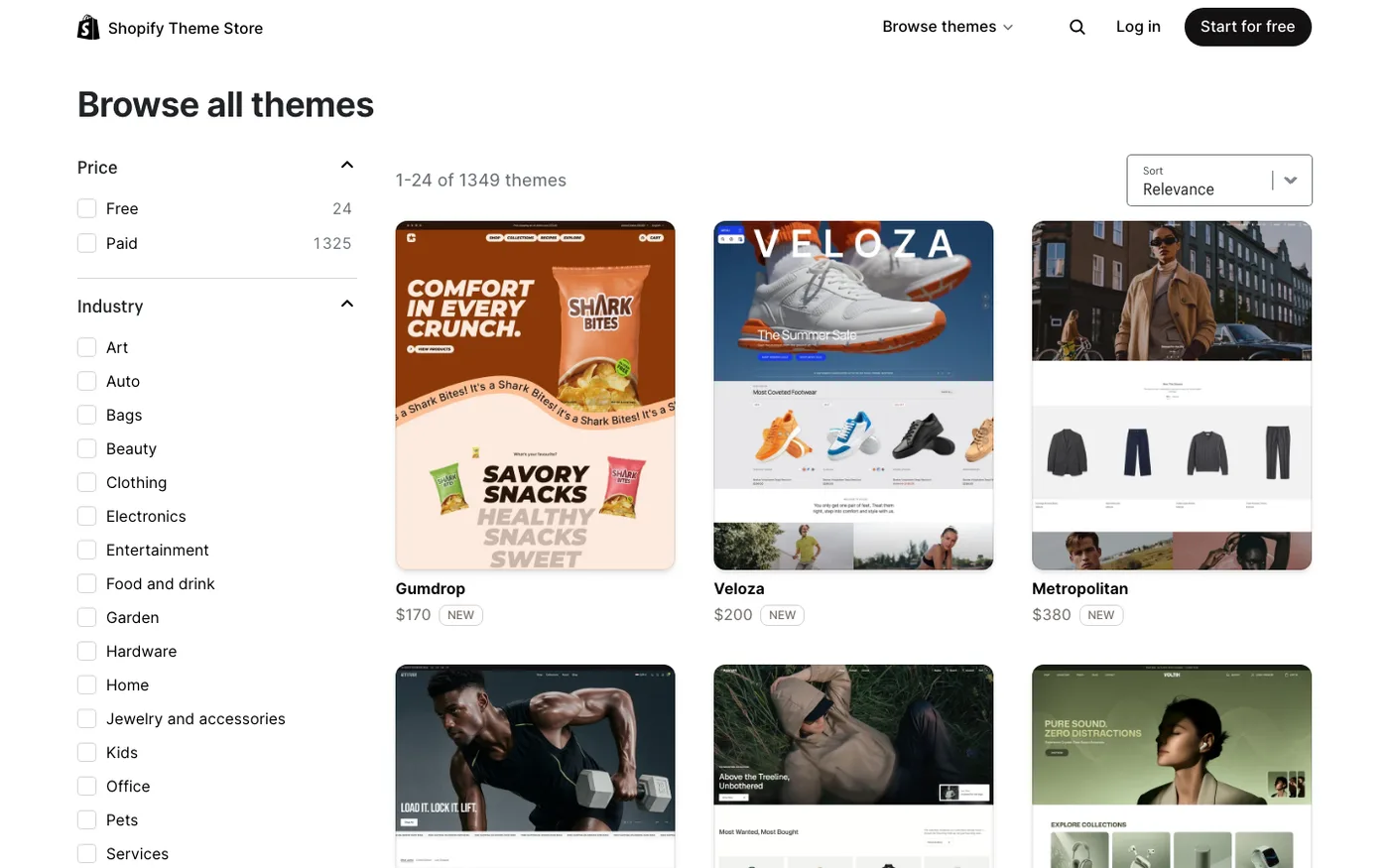
Task: Tick the Services industry checkbox
Action: click(x=87, y=853)
